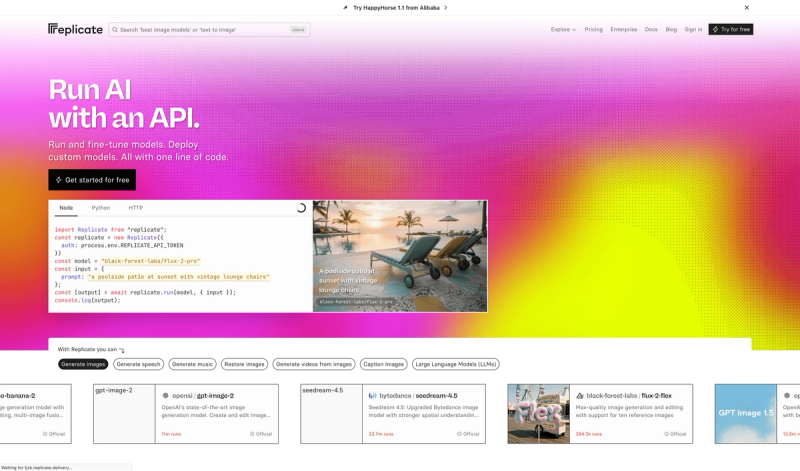This screenshot has height=471, width=800.
Task: Focus the search models input field
Action: point(209,30)
